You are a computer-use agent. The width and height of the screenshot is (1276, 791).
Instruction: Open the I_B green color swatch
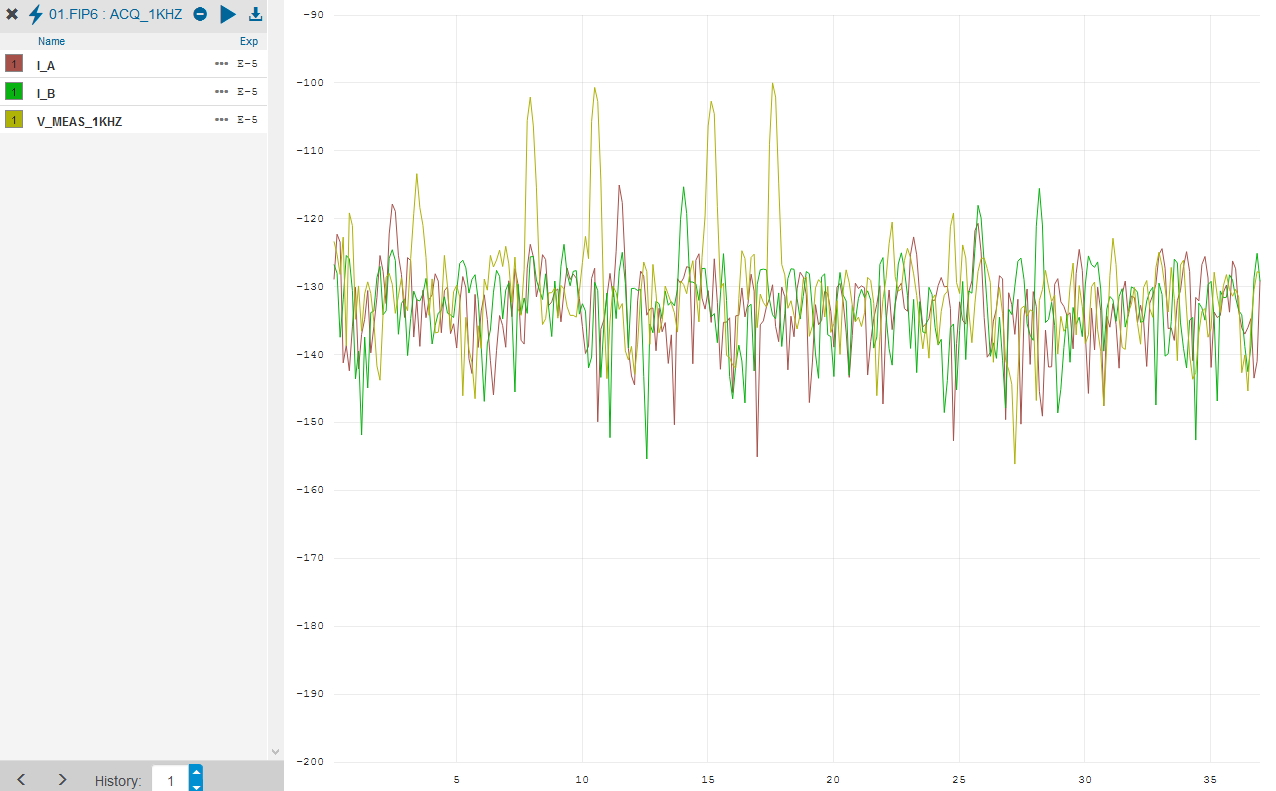[x=14, y=92]
